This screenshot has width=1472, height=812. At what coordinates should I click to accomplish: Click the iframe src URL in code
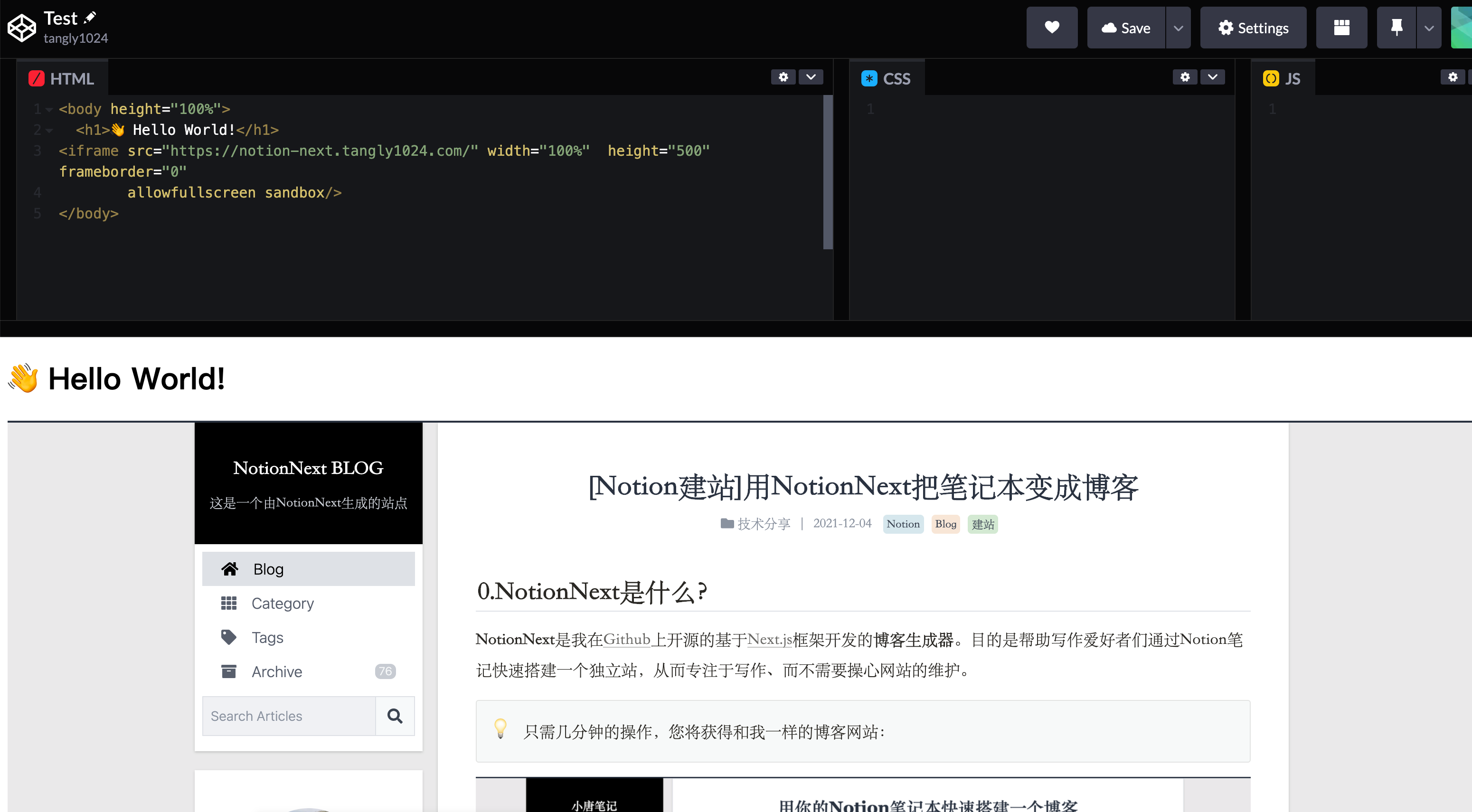point(320,151)
